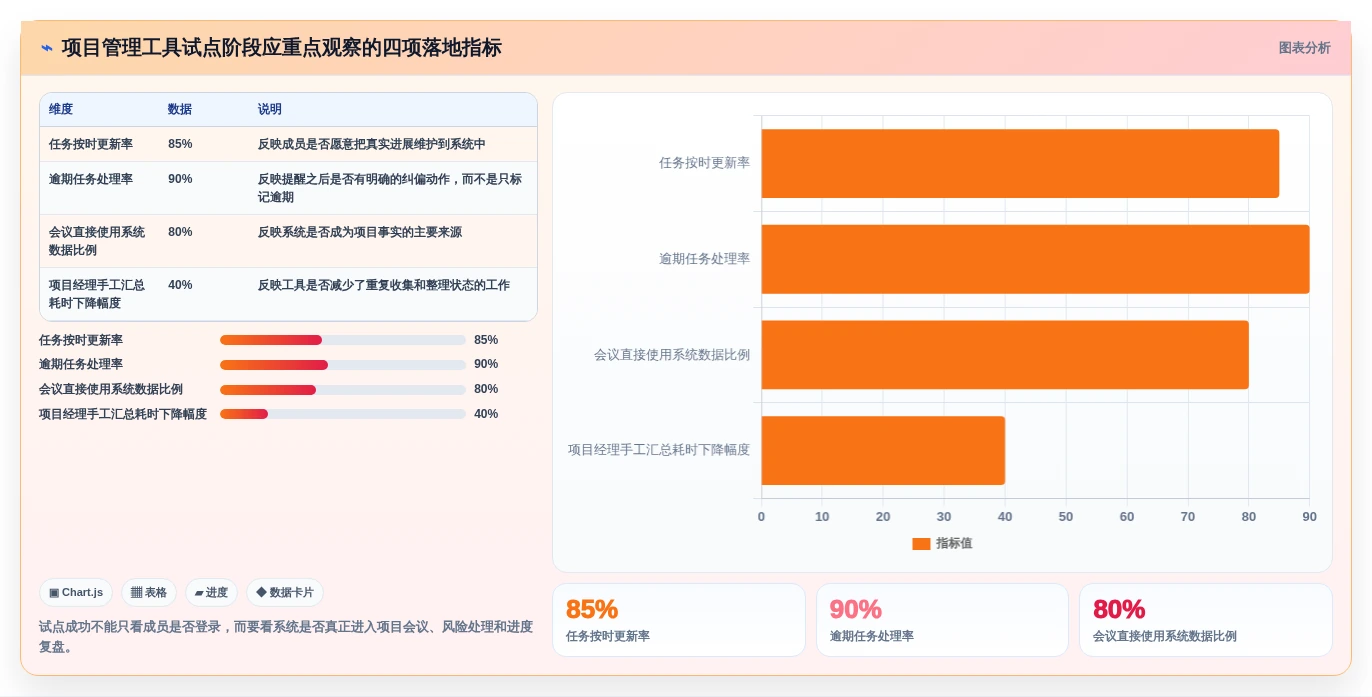Click the 说明 table column header
This screenshot has height=697, width=1372.
pos(270,109)
